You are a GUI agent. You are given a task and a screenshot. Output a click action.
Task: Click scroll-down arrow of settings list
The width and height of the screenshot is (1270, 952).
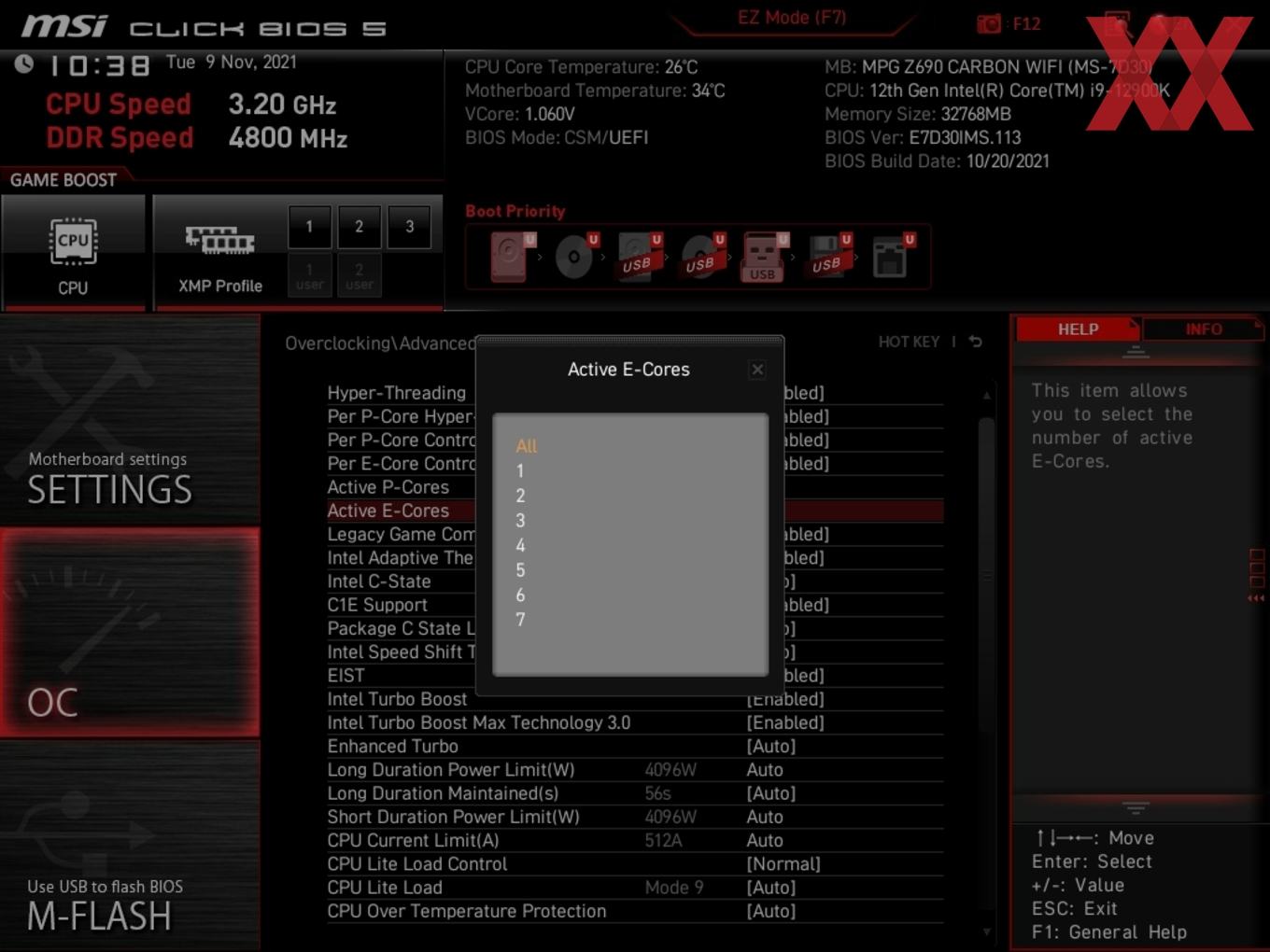coord(987,931)
